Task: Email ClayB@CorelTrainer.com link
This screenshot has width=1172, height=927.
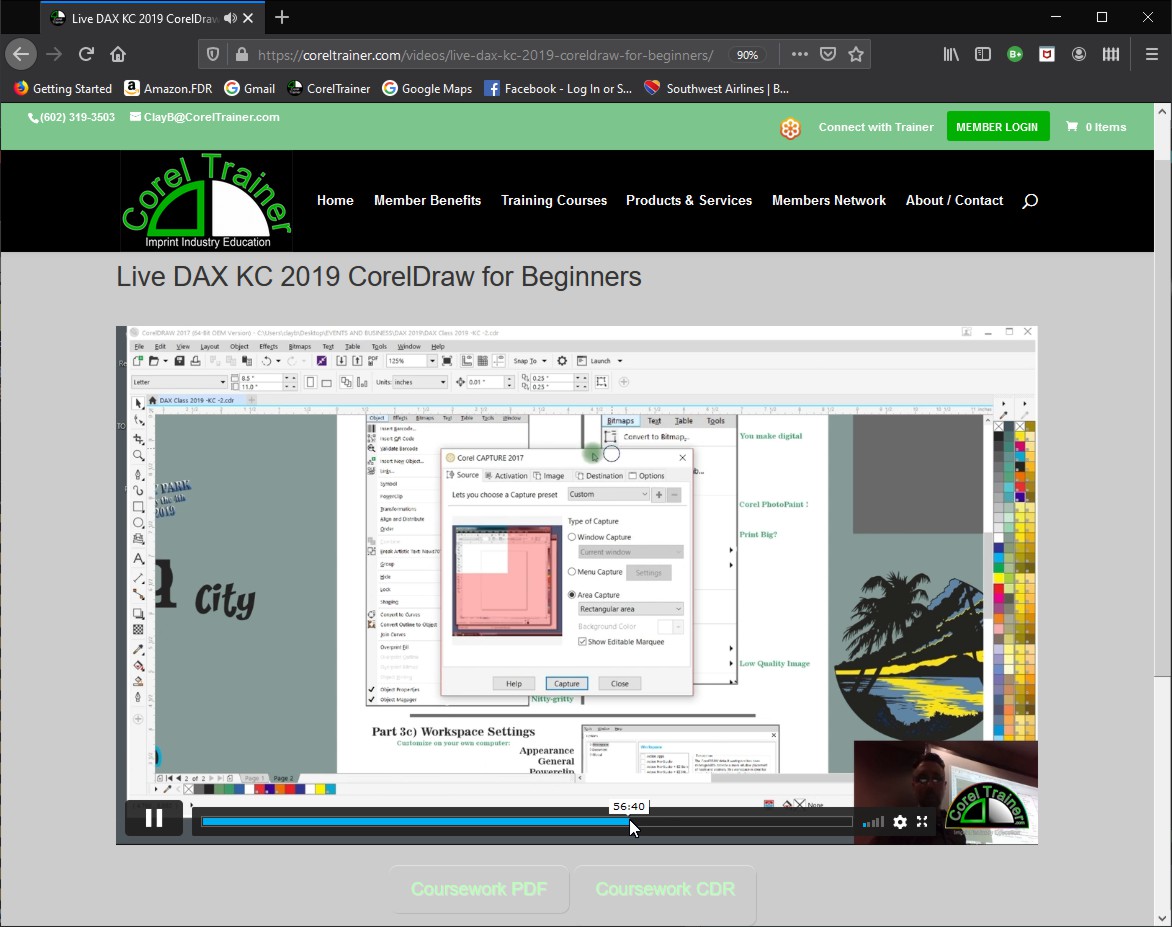Action: tap(205, 117)
